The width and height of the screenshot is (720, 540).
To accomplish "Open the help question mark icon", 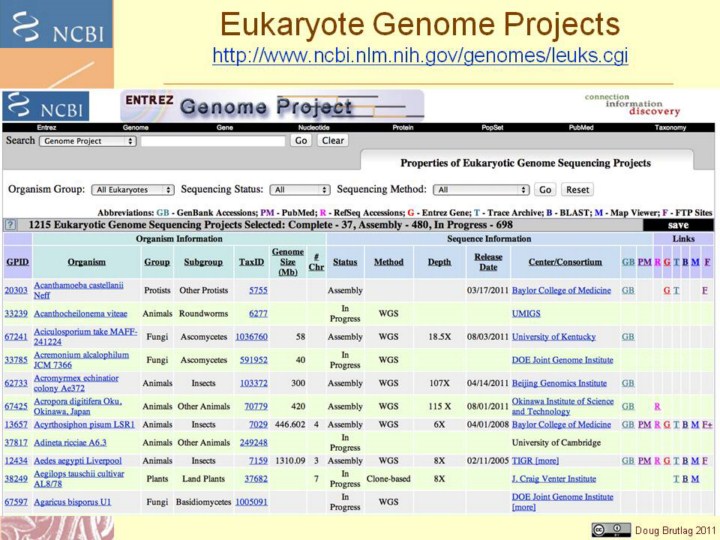I will click(x=11, y=225).
